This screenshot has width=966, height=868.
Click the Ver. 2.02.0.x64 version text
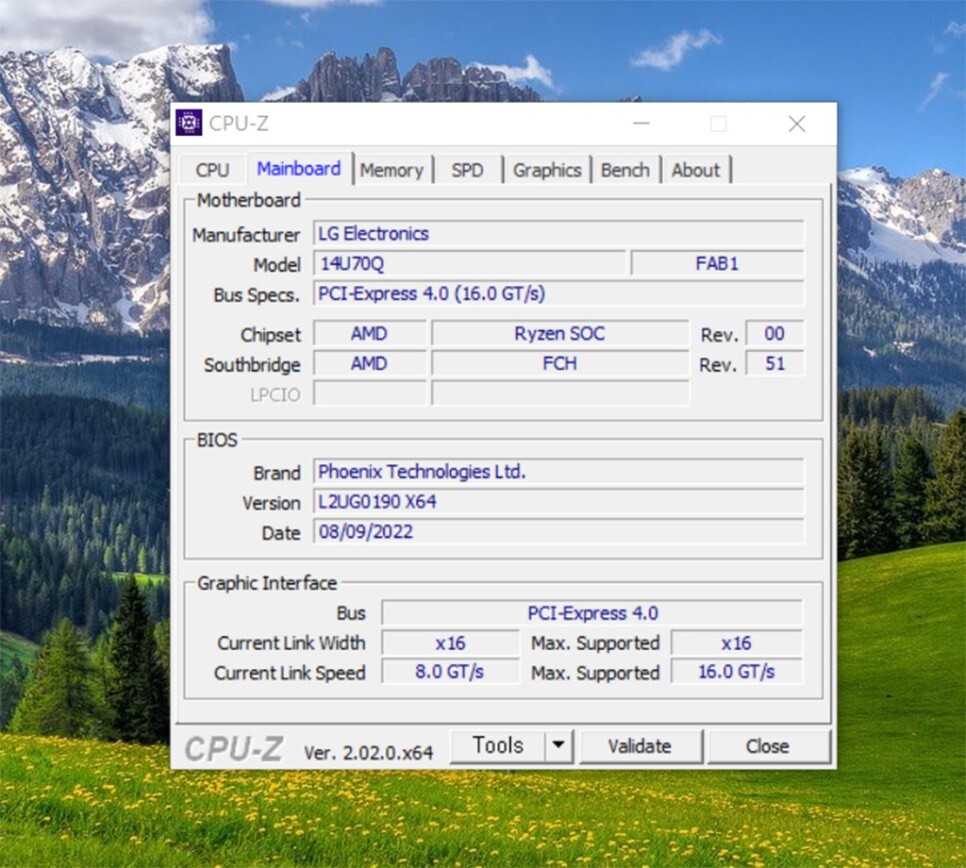368,753
